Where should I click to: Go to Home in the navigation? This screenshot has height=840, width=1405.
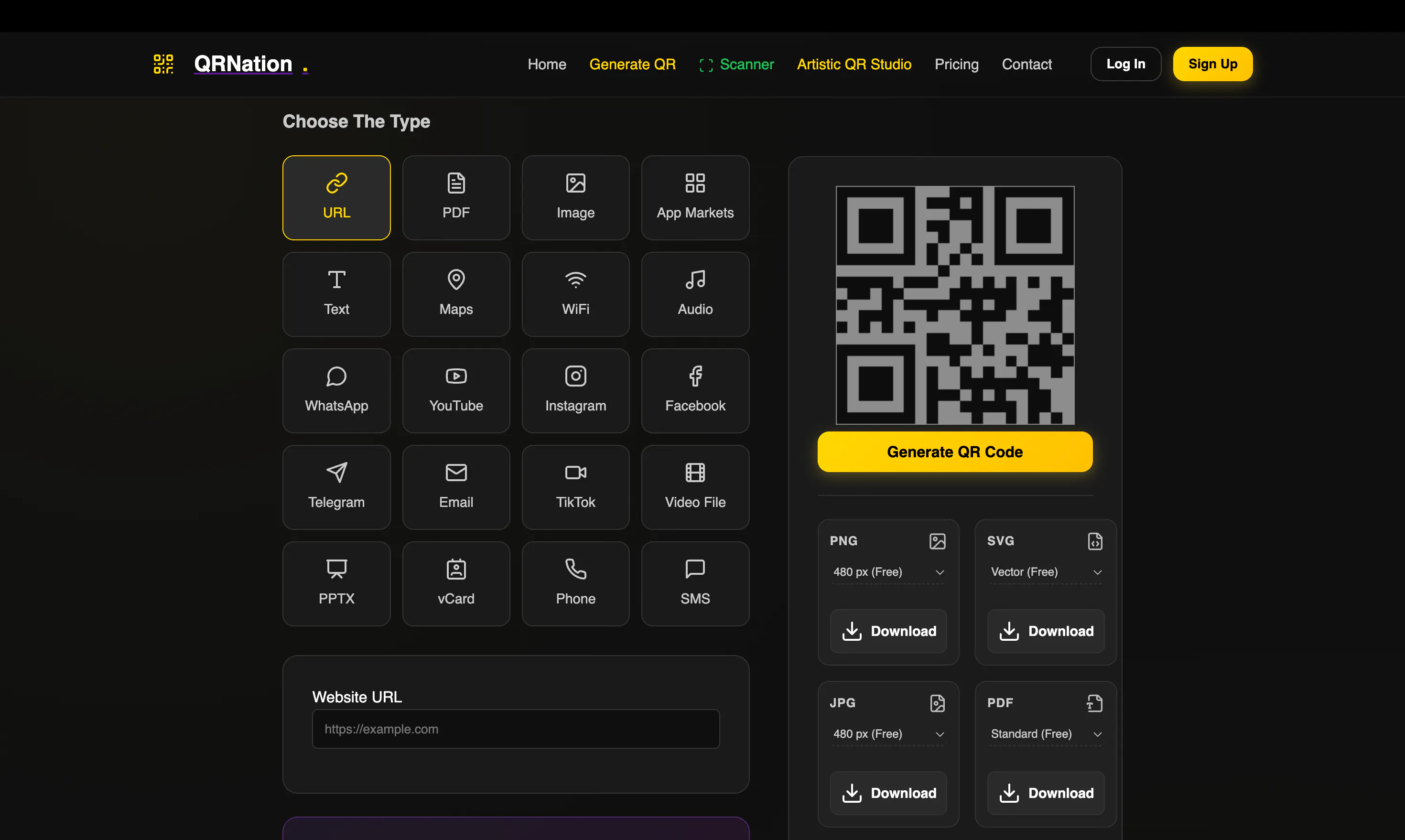coord(547,64)
